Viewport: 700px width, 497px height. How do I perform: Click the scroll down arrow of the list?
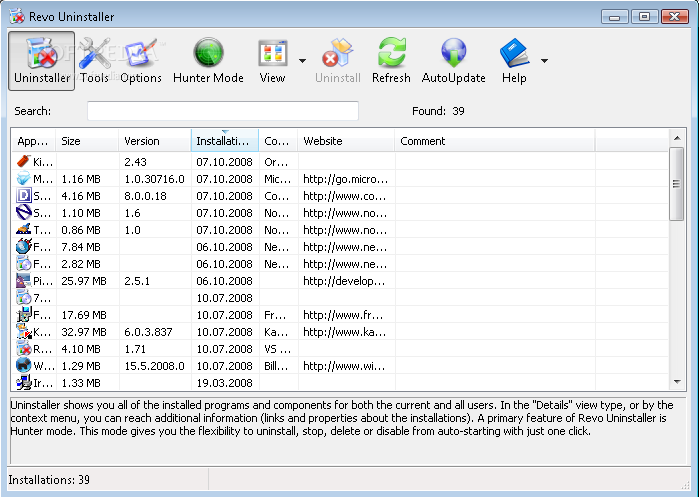(677, 382)
